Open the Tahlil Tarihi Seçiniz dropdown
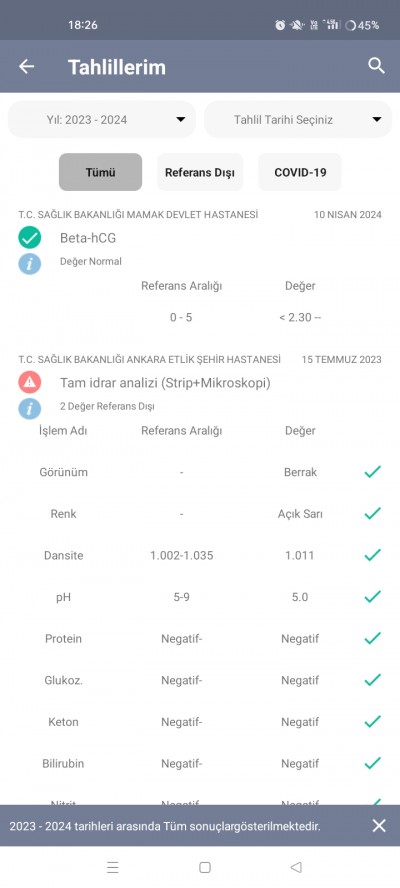 298,119
